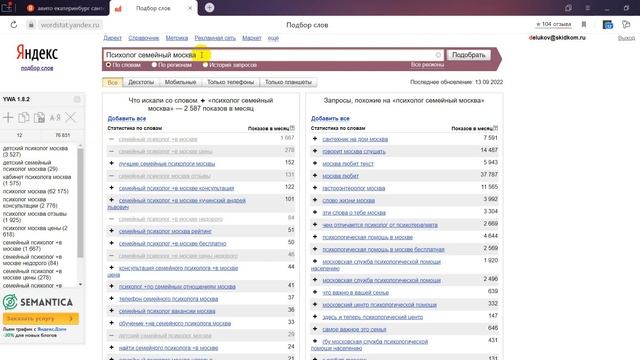This screenshot has width=640, height=360.
Task: Click plus next to 'лучшие семейные психологи москвы'
Action: point(111,163)
